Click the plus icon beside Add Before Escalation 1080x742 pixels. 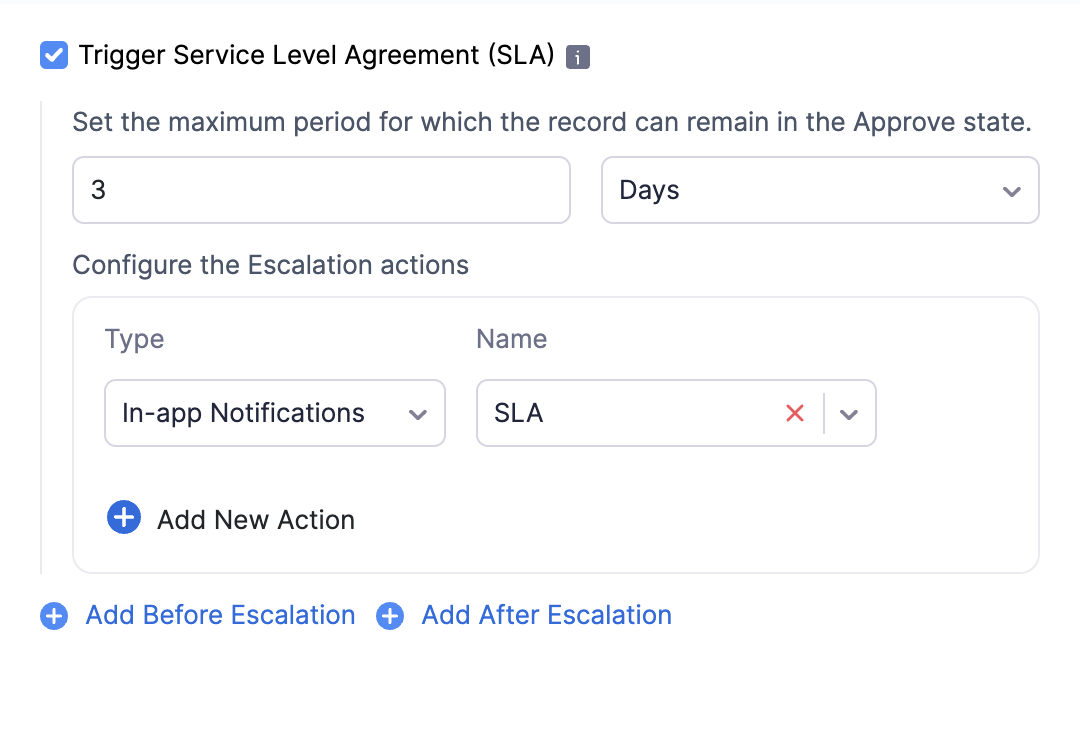(53, 616)
